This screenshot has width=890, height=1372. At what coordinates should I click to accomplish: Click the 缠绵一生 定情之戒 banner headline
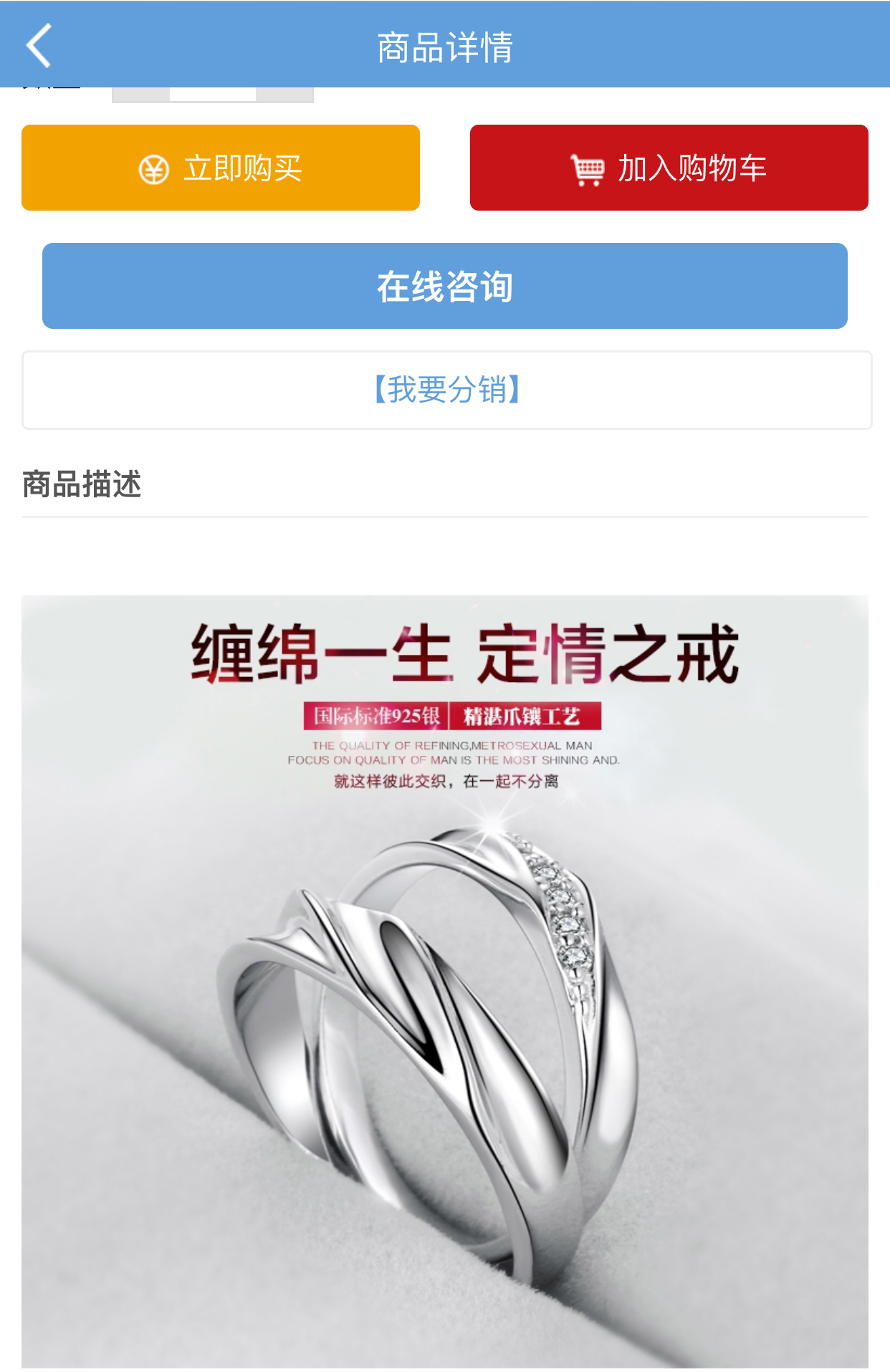464,653
